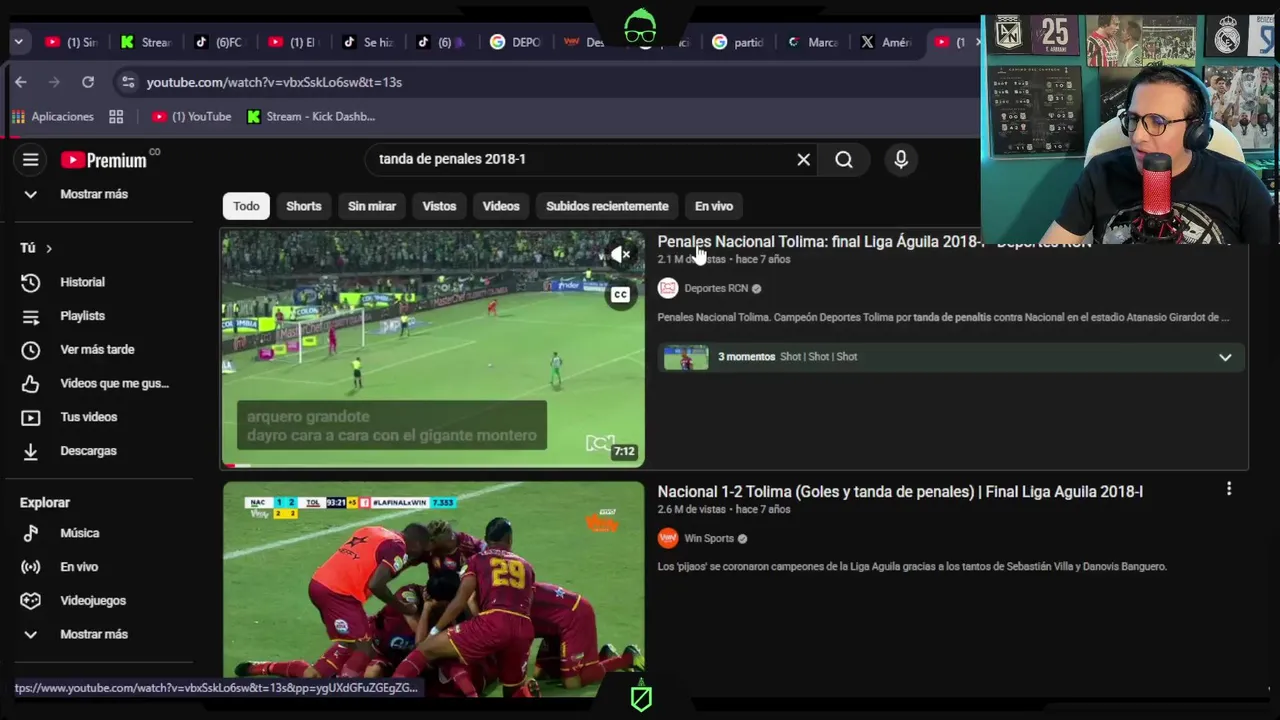The image size is (1280, 720).
Task: Open Penales Nacional Tolima video title
Action: tap(874, 242)
